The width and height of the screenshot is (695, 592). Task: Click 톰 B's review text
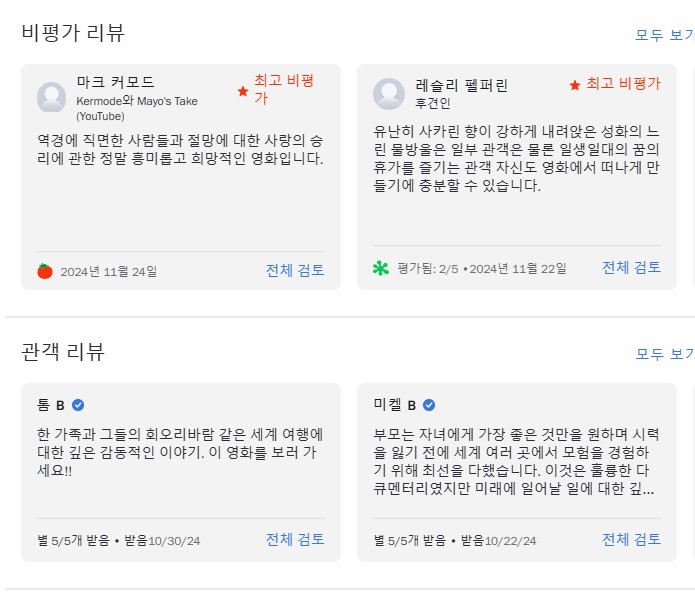[x=180, y=452]
